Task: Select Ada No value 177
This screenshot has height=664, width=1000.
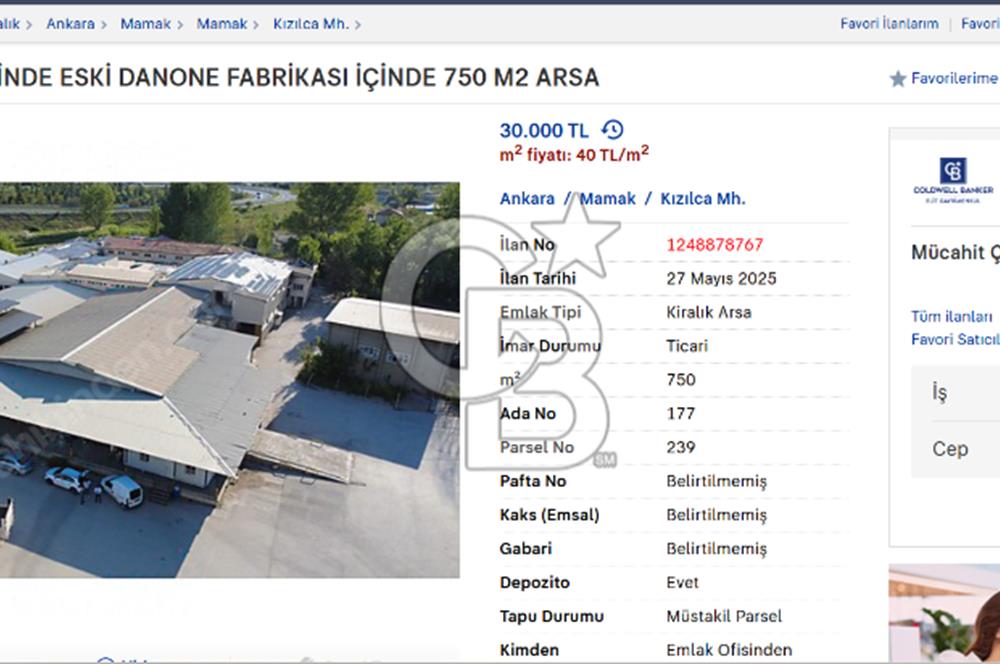Action: click(x=680, y=414)
